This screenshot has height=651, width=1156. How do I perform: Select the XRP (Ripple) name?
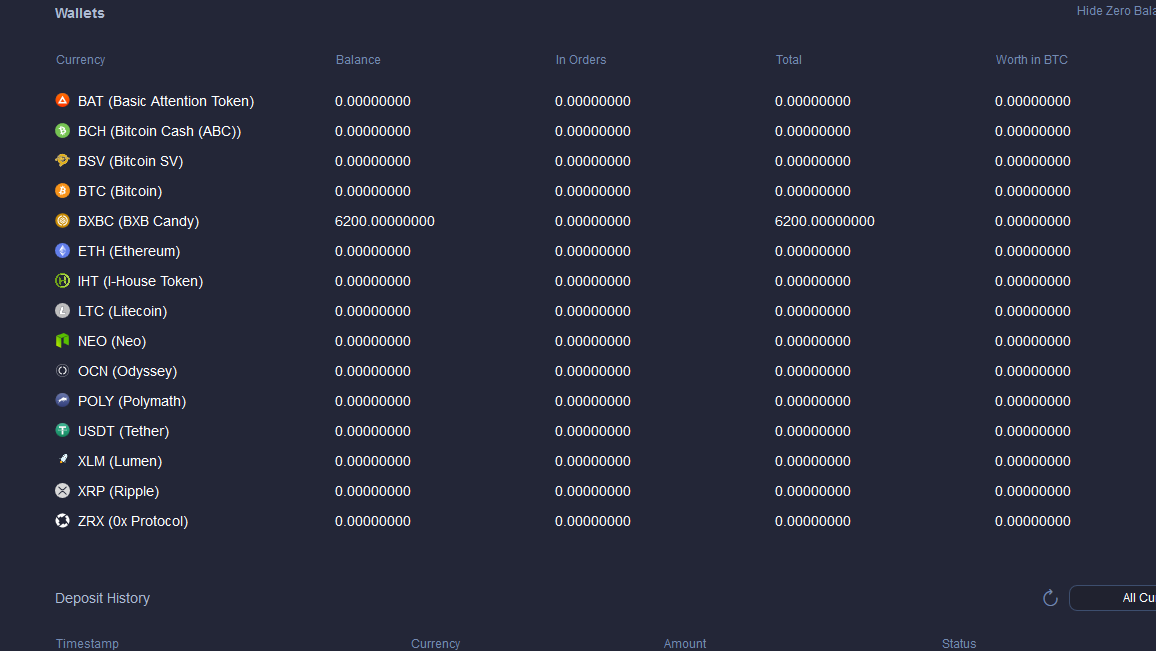(x=119, y=491)
